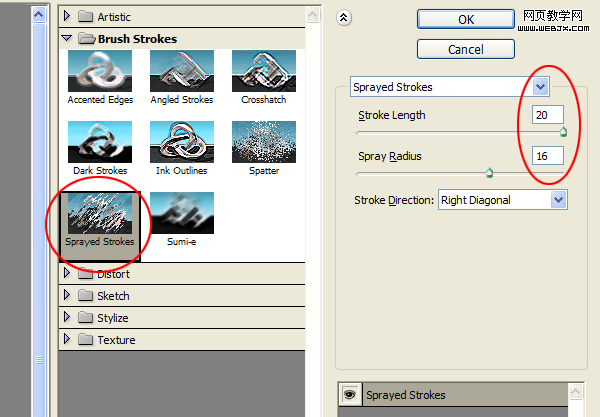This screenshot has height=417, width=600.
Task: Select the Sprayed Strokes effect layer row
Action: coord(453,394)
